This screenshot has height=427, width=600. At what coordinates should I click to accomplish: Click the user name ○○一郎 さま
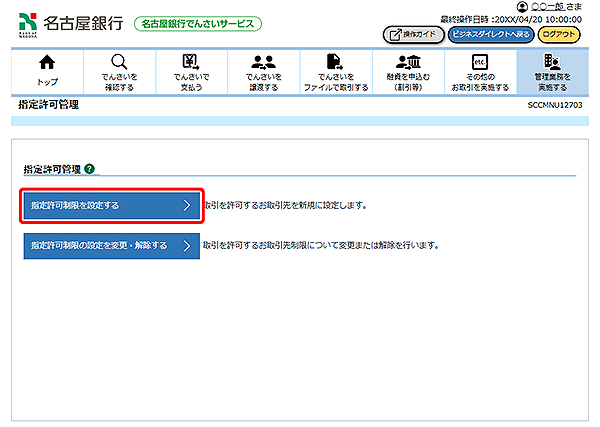click(558, 8)
